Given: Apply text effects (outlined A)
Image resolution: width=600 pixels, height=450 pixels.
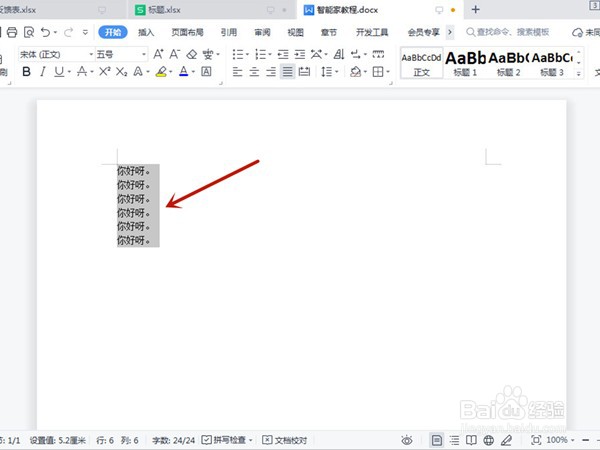Looking at the screenshot, I should pos(138,72).
